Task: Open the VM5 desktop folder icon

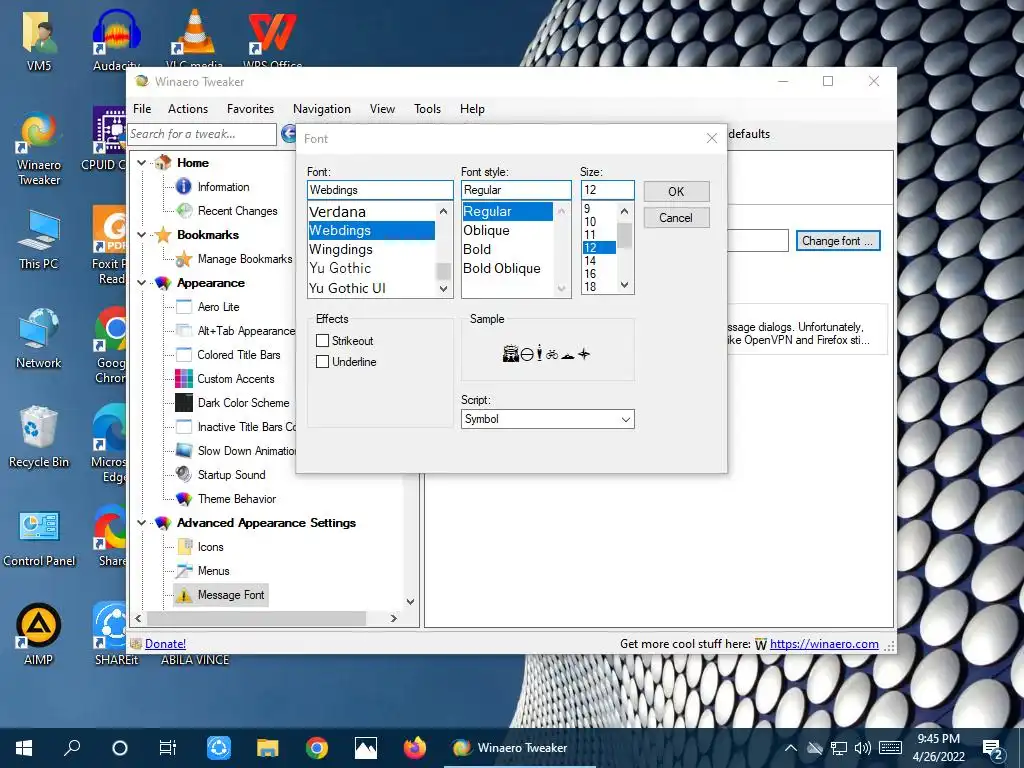Action: (39, 33)
